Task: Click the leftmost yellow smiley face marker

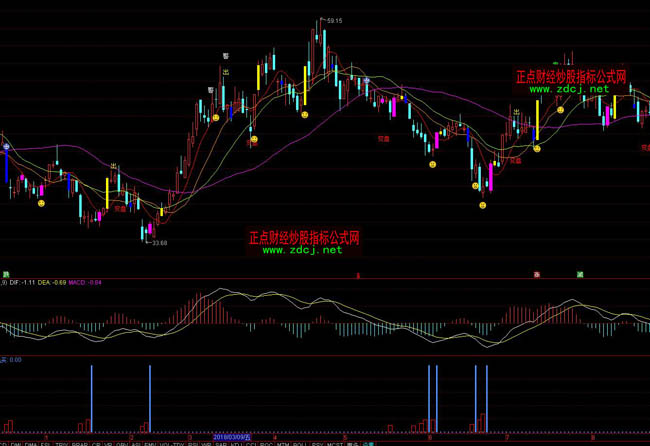Action: tap(42, 203)
